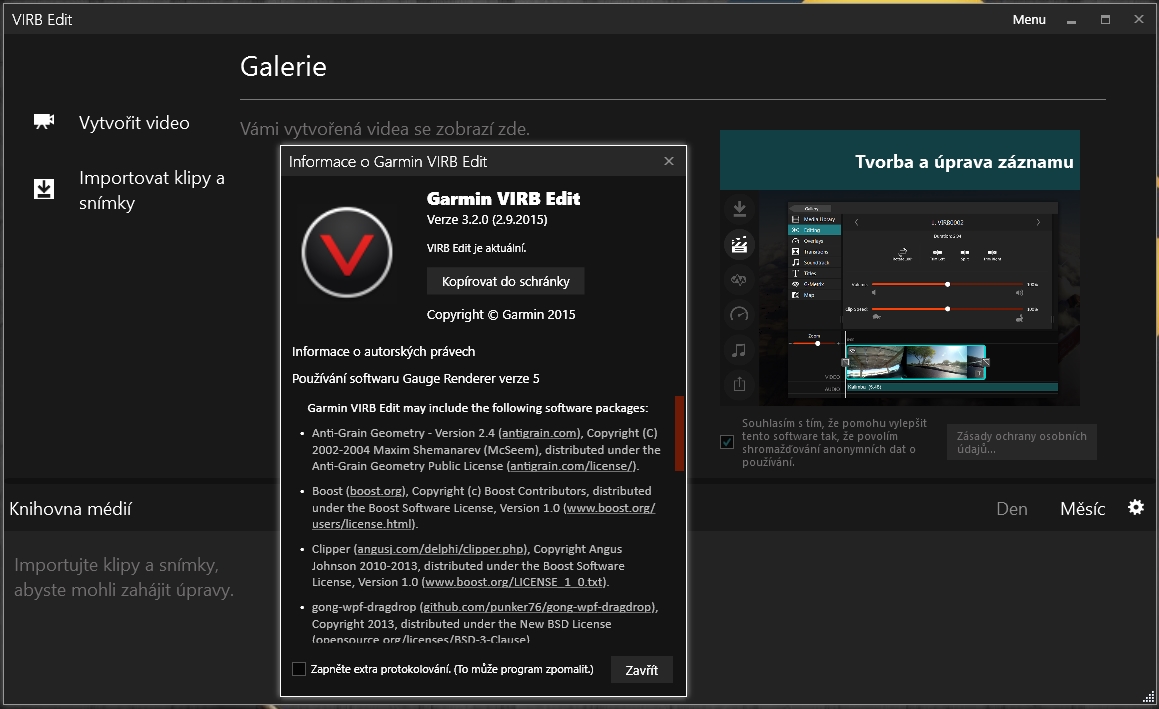This screenshot has height=709, width=1159.
Task: Open www.boost.org/users/license.html link
Action: point(483,516)
